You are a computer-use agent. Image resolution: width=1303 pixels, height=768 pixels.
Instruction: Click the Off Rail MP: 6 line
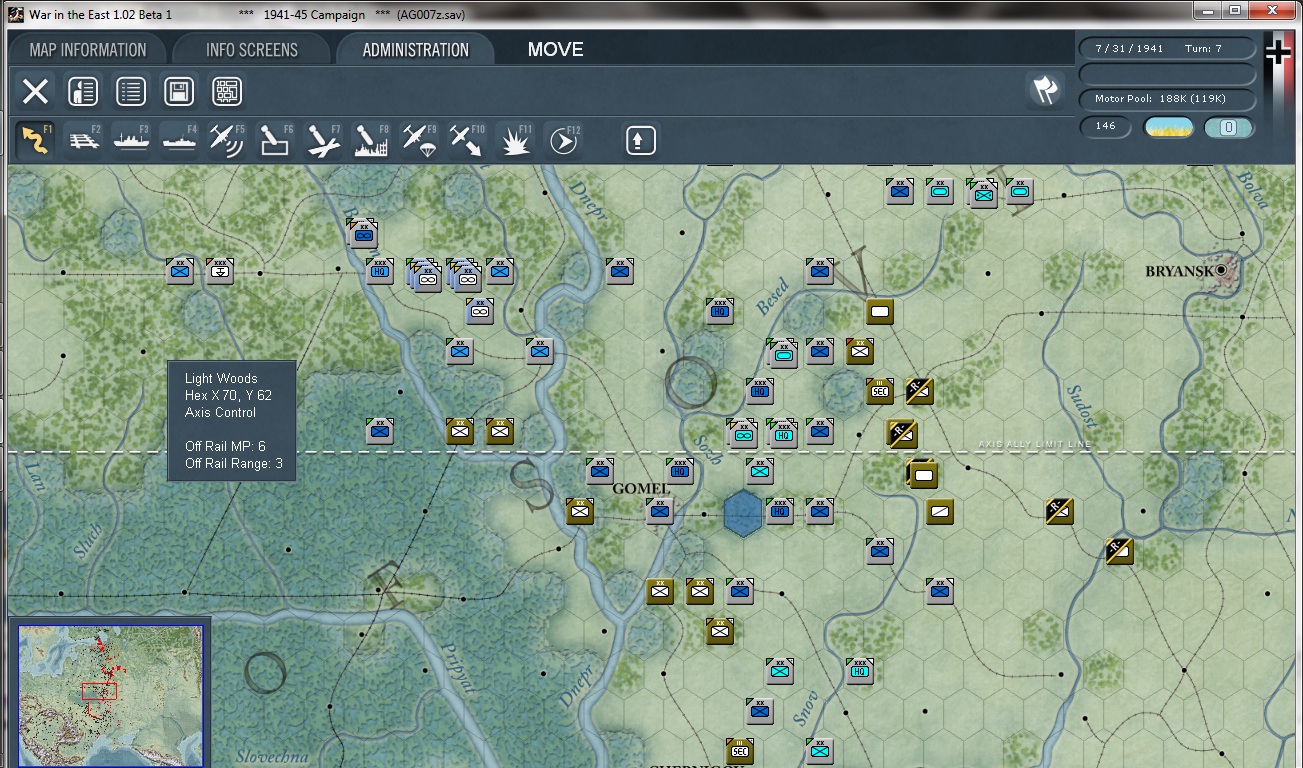pos(225,446)
